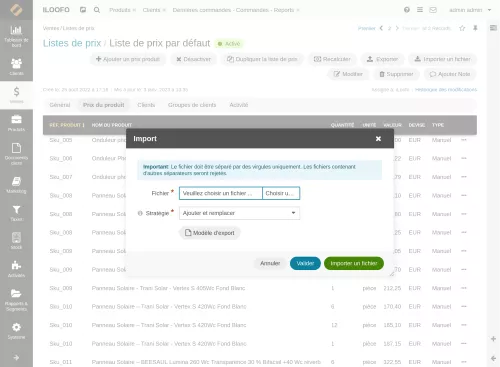Switch to the Clients tab
The image size is (500, 367).
point(146,105)
